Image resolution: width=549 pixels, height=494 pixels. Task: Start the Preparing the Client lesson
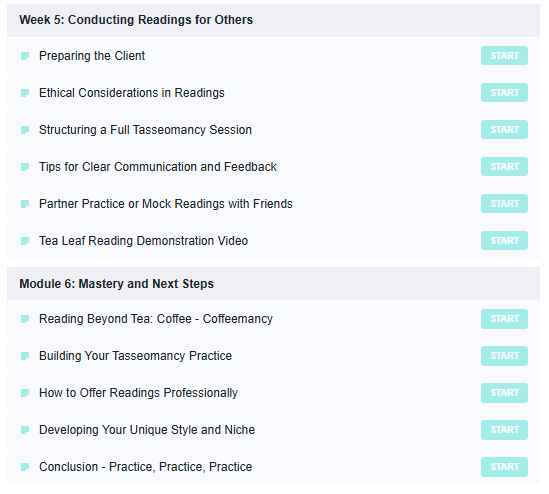(504, 56)
